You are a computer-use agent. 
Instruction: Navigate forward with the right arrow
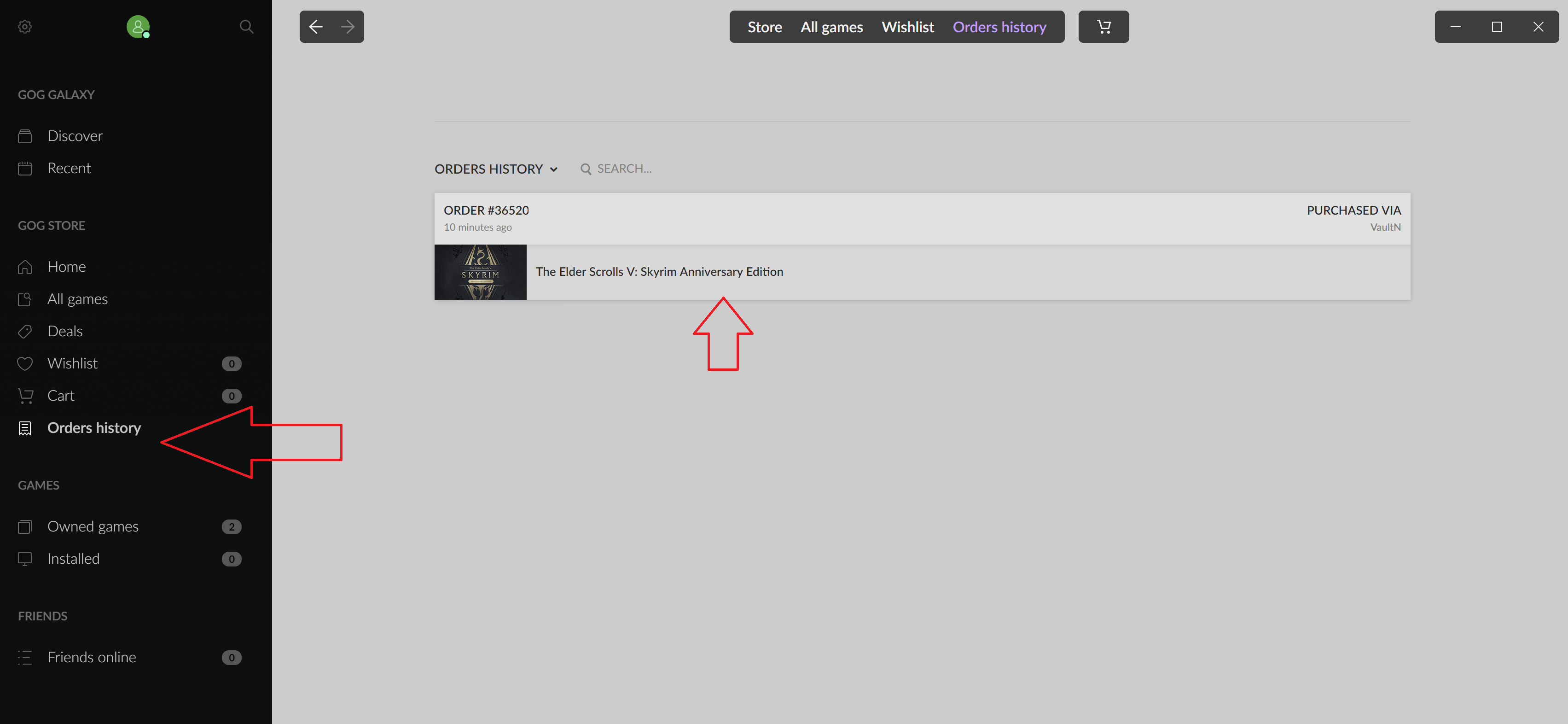click(x=348, y=27)
